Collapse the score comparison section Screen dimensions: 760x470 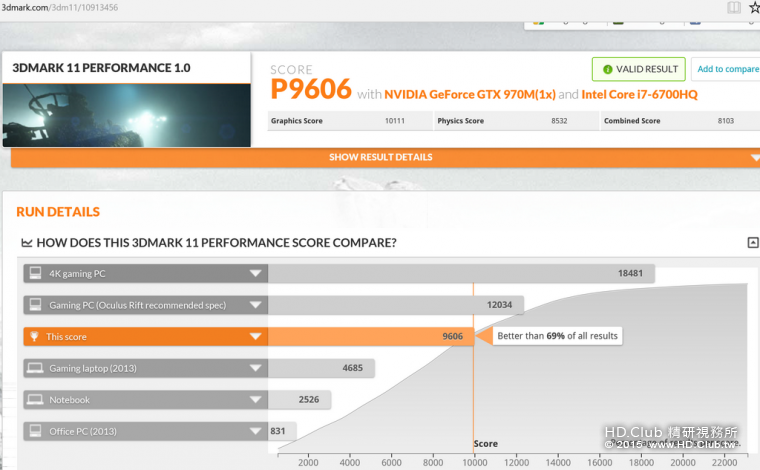pyautogui.click(x=753, y=242)
